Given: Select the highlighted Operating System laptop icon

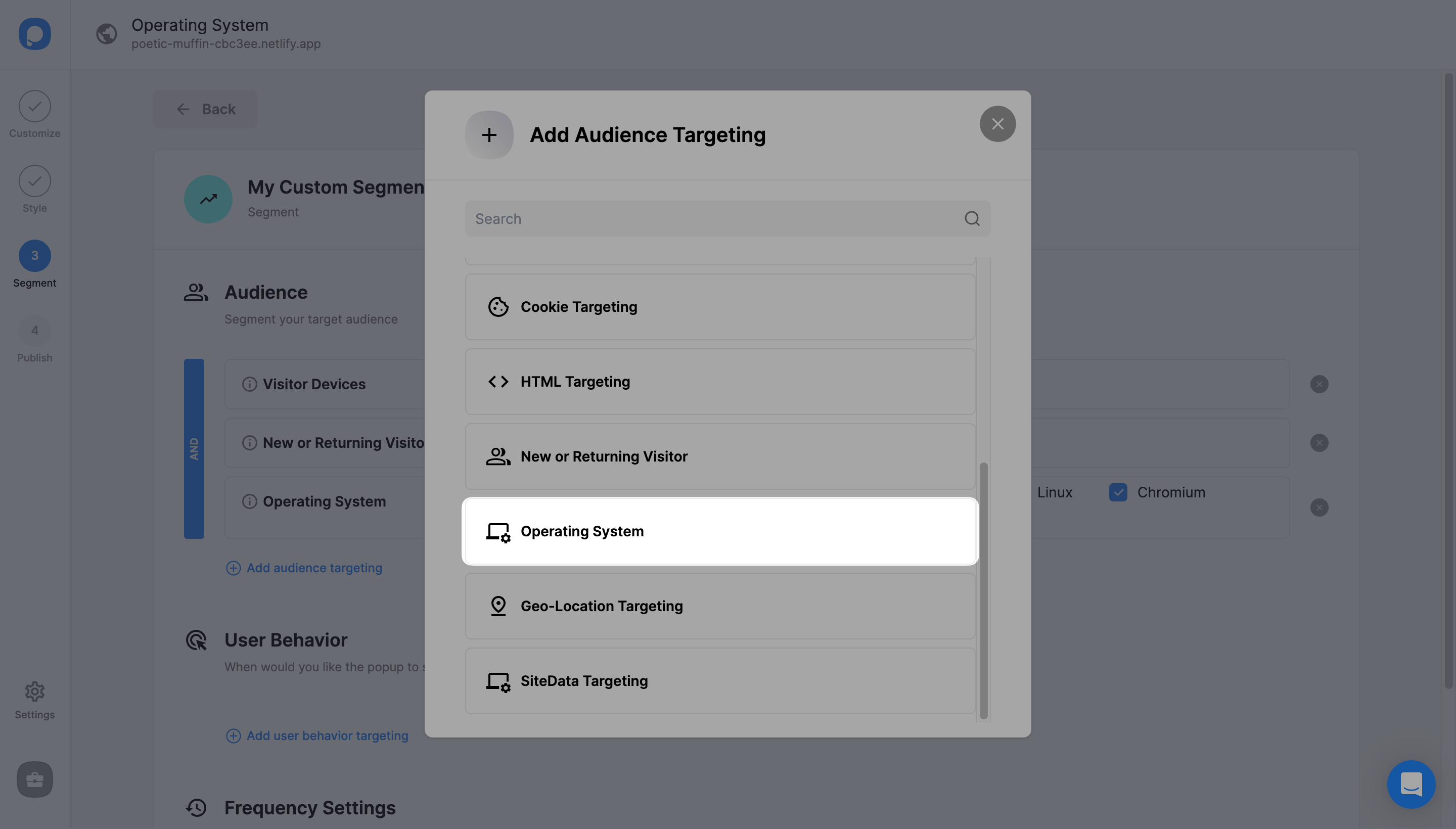Looking at the screenshot, I should [x=497, y=531].
